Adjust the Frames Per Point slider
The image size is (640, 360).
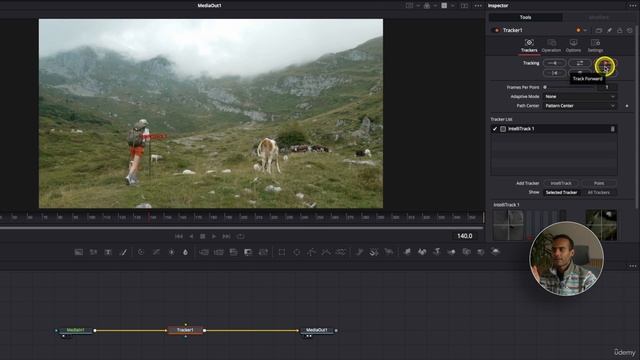569,87
